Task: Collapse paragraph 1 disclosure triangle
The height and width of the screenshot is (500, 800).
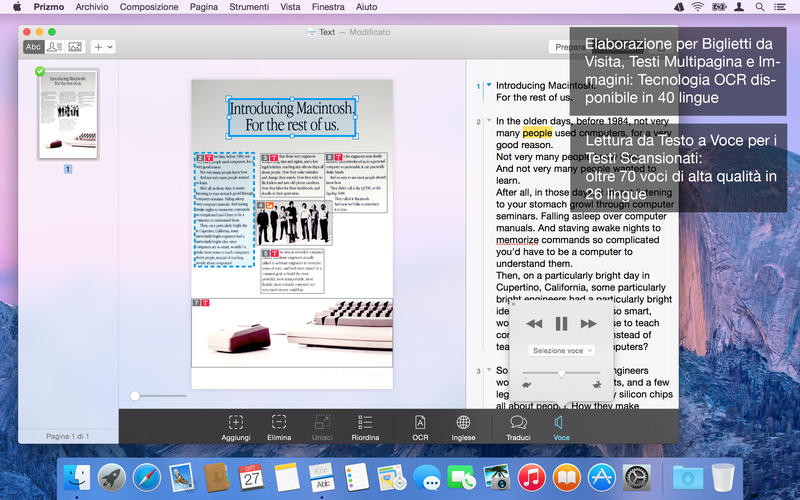Action: click(489, 85)
